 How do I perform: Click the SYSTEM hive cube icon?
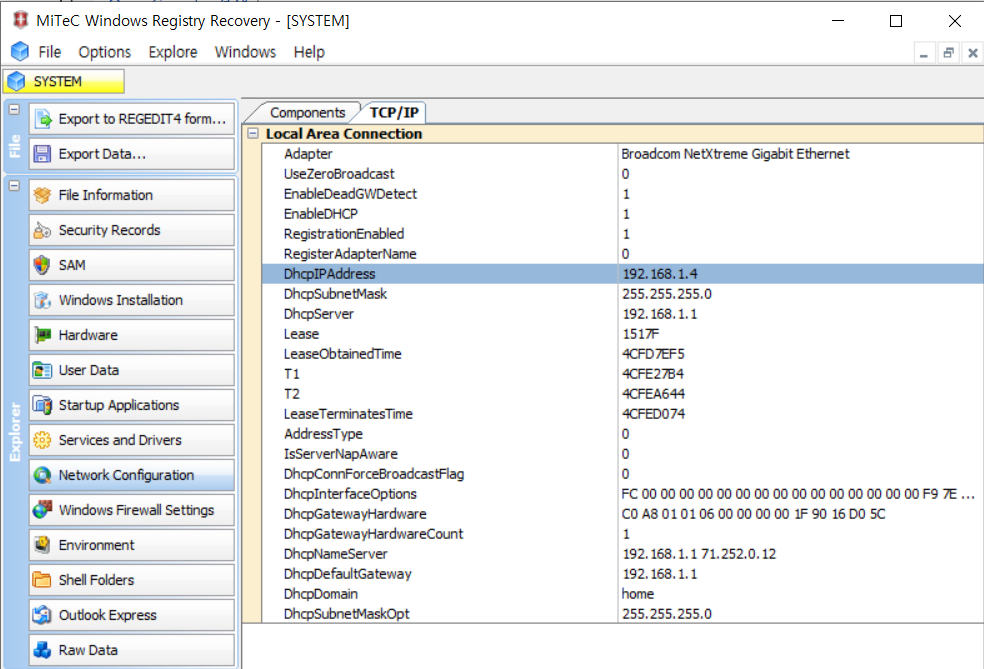[x=16, y=81]
